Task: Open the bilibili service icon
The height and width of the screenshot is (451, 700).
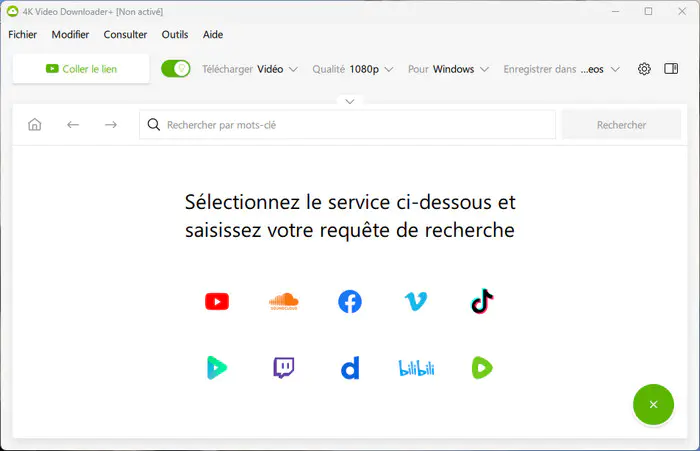Action: pos(416,368)
